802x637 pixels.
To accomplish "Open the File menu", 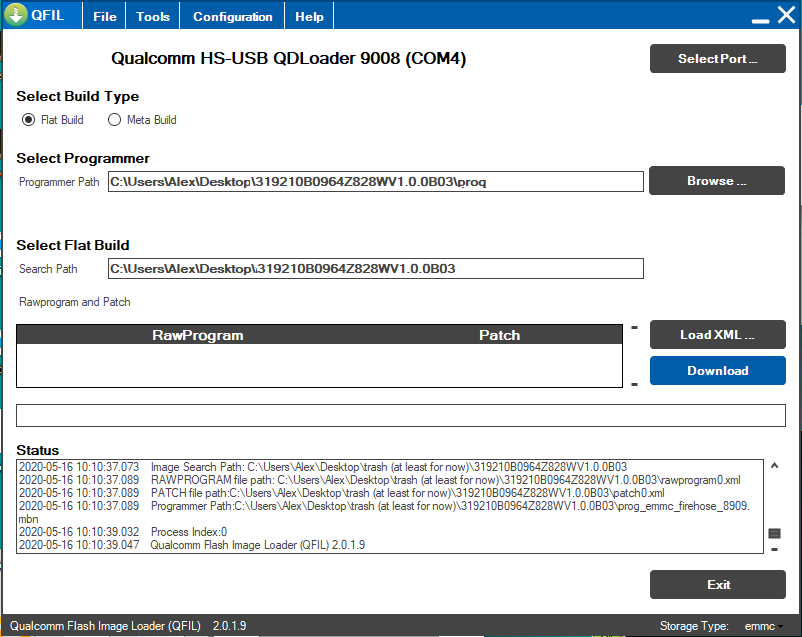I will coord(105,17).
